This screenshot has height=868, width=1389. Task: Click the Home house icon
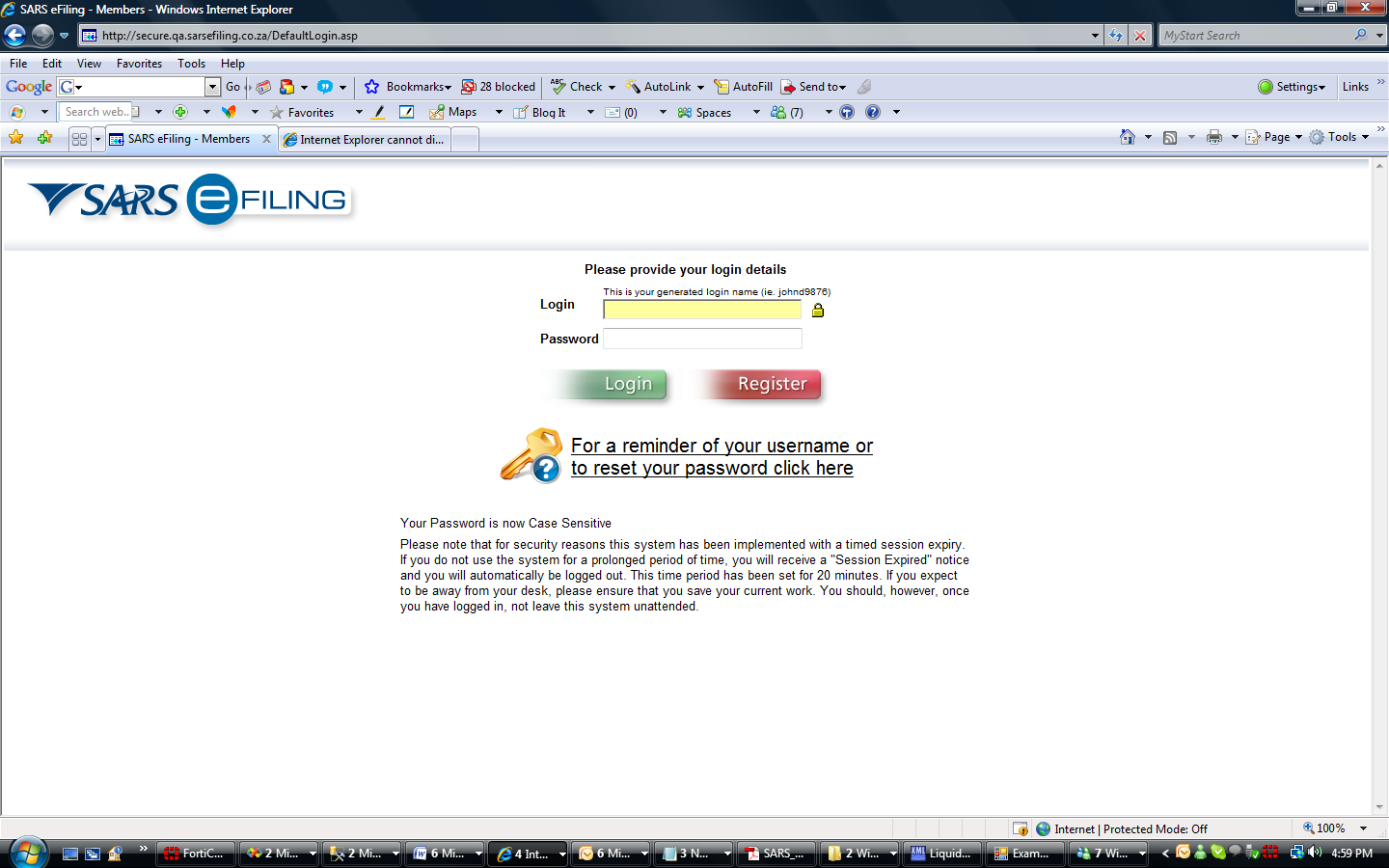click(x=1127, y=137)
